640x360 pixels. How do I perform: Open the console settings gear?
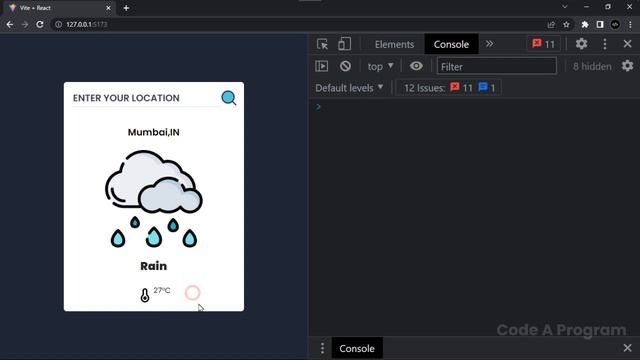[627, 66]
